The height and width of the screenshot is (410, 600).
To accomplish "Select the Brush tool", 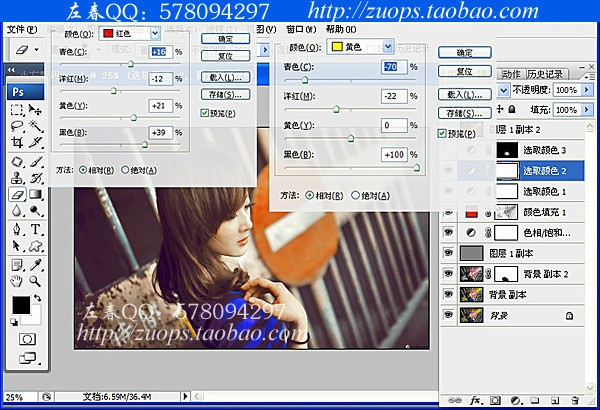I will click(x=36, y=162).
